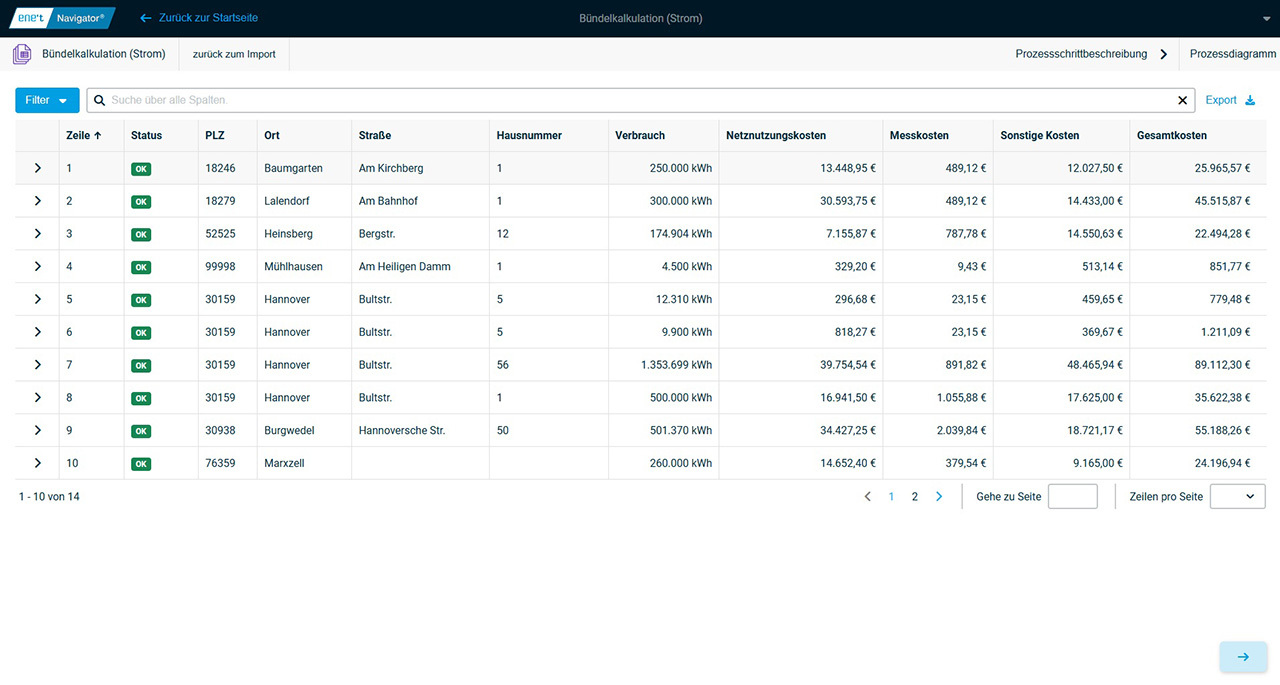Go to next page arrow in pagination
The height and width of the screenshot is (685, 1280).
(x=938, y=496)
